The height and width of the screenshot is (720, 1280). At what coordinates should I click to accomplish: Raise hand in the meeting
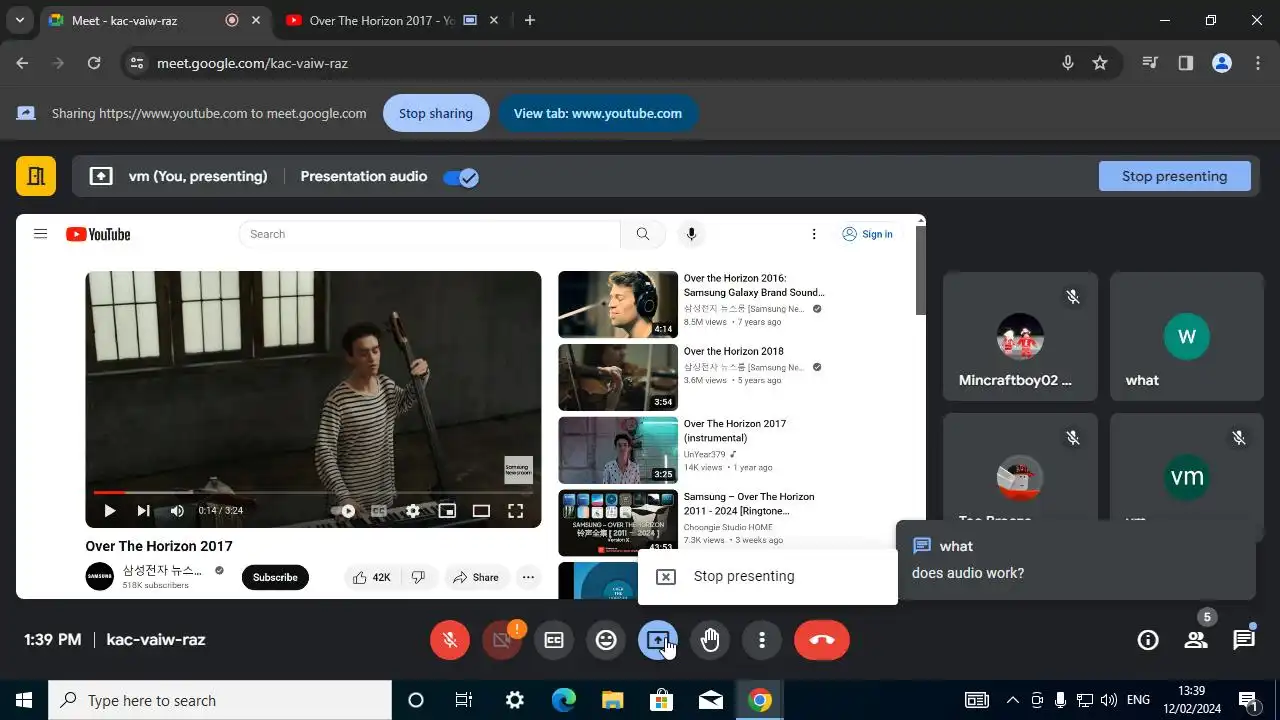tap(710, 640)
